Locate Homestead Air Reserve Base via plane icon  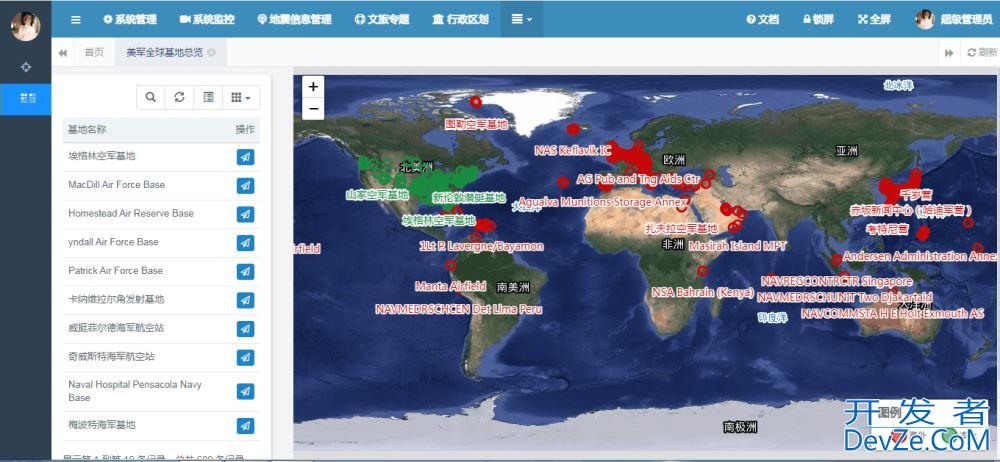click(x=246, y=214)
